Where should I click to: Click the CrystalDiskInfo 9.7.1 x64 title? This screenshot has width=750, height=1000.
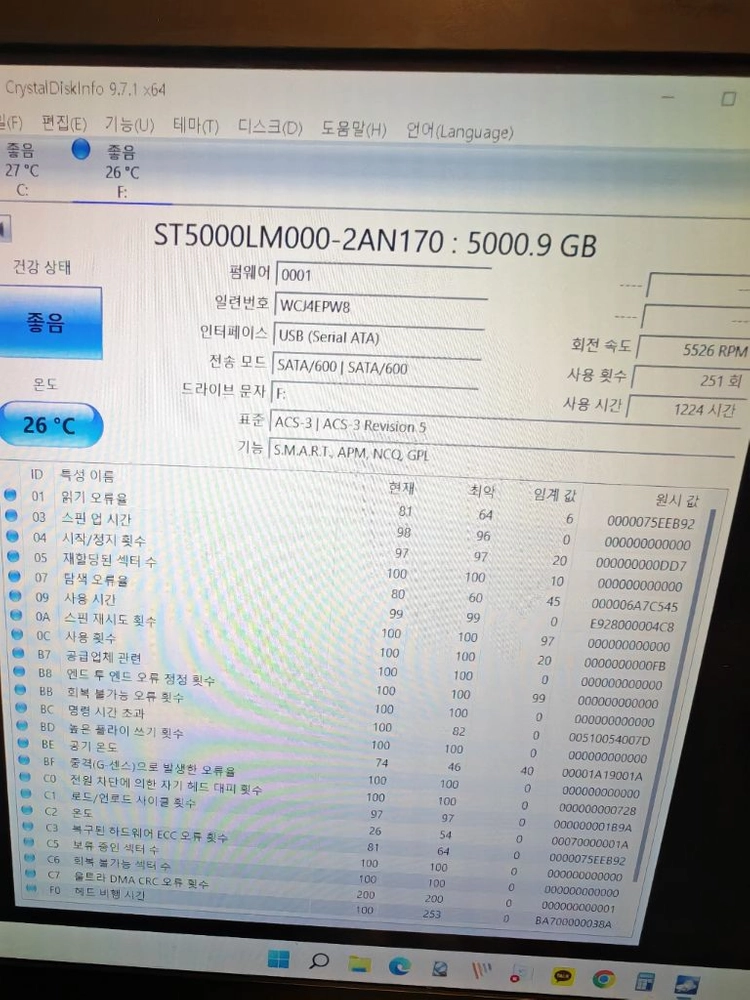[85, 89]
